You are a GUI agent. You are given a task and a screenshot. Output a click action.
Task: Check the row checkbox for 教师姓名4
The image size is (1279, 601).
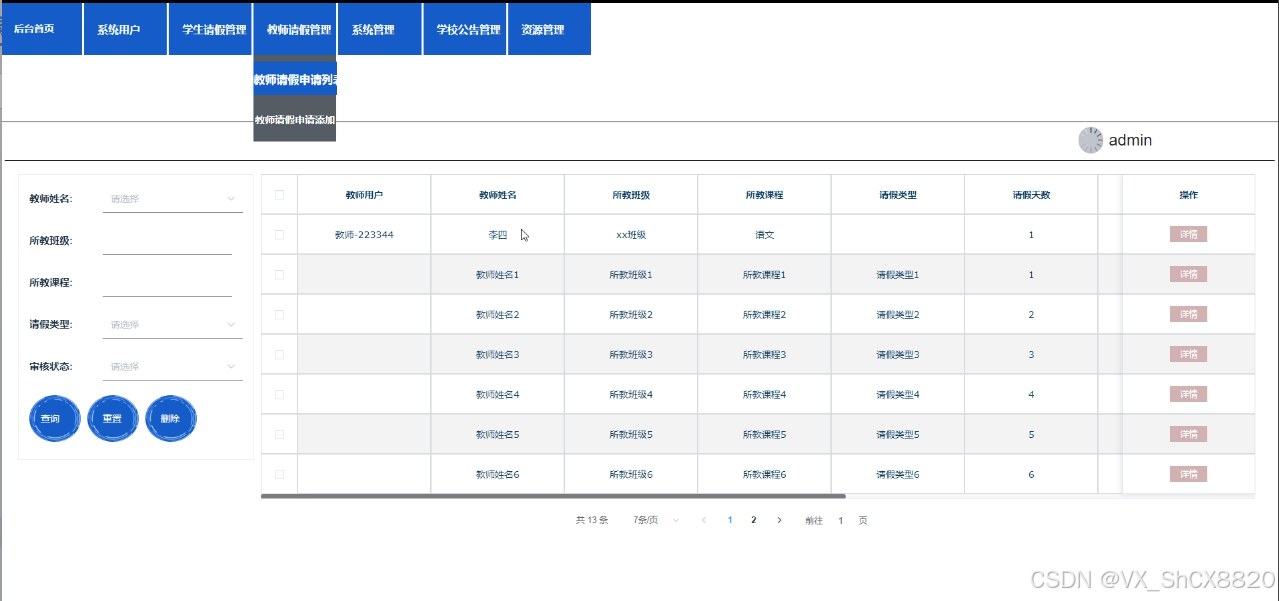tap(280, 395)
